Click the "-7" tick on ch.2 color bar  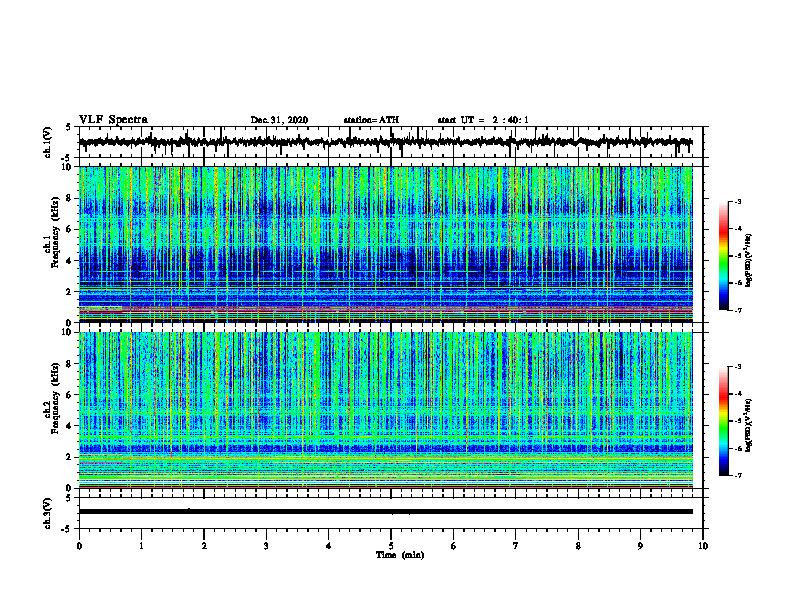(x=738, y=475)
